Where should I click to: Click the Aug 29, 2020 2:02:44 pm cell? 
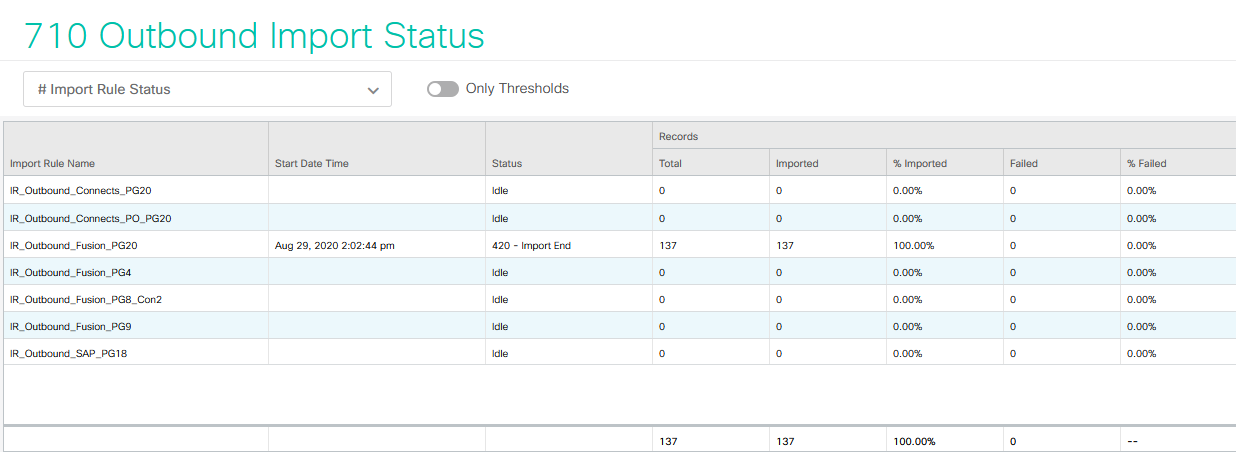pyautogui.click(x=335, y=245)
